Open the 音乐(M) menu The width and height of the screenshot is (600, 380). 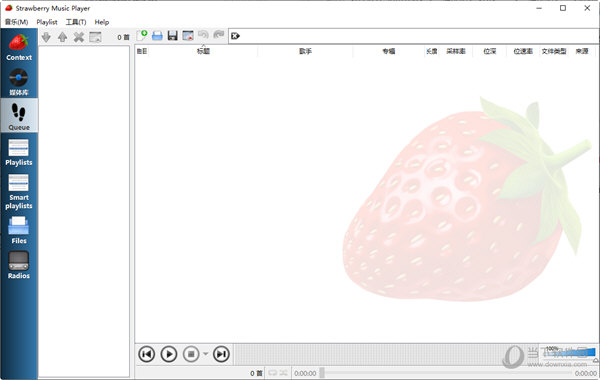(16, 22)
